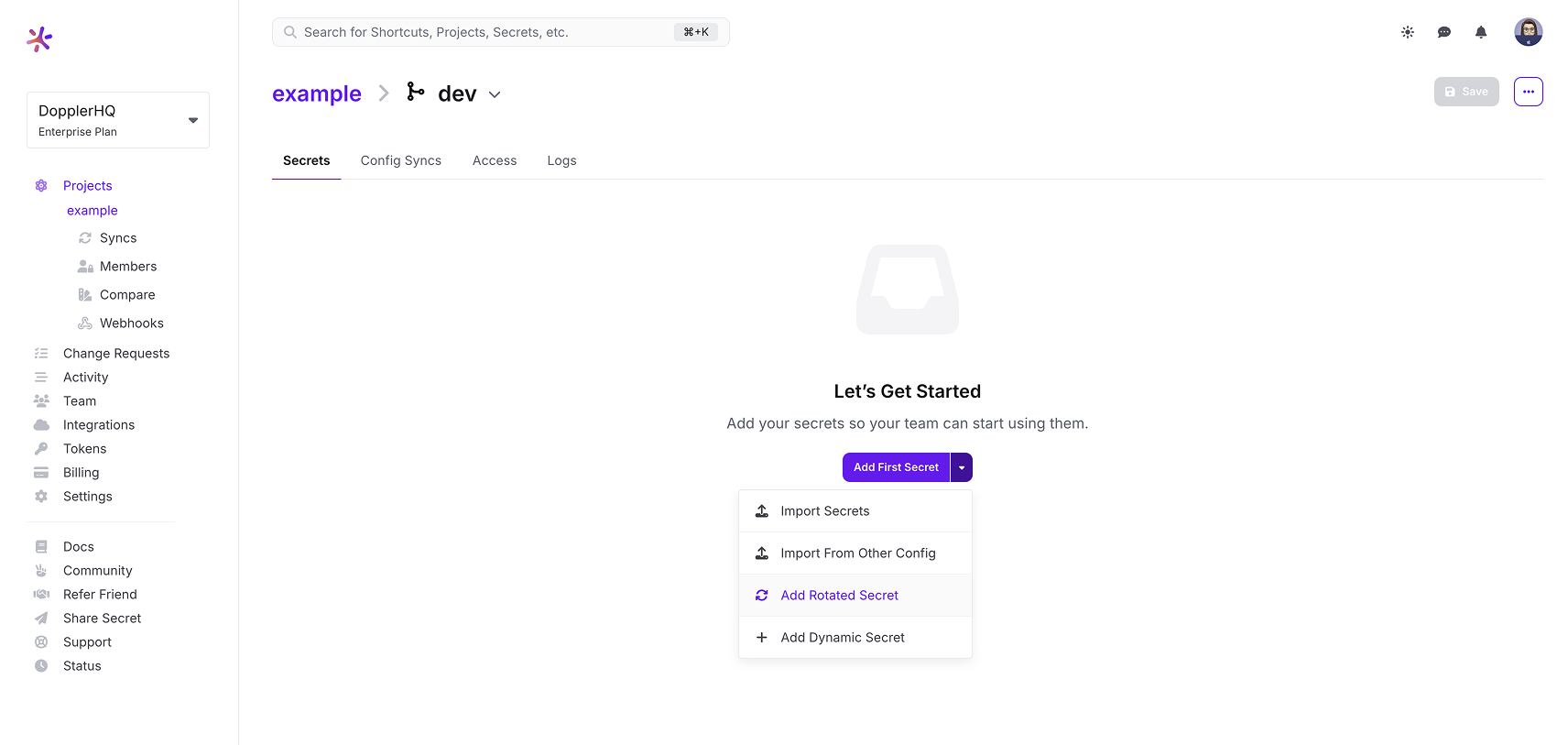
Task: Click the search magnifier icon
Action: [x=290, y=32]
